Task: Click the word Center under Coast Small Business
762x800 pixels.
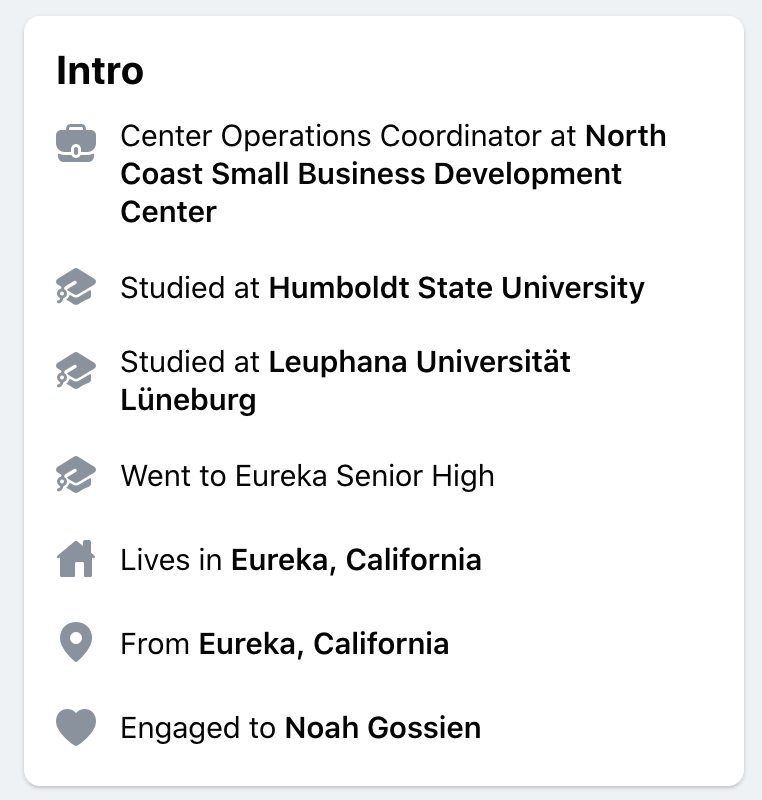Action: pyautogui.click(x=169, y=212)
